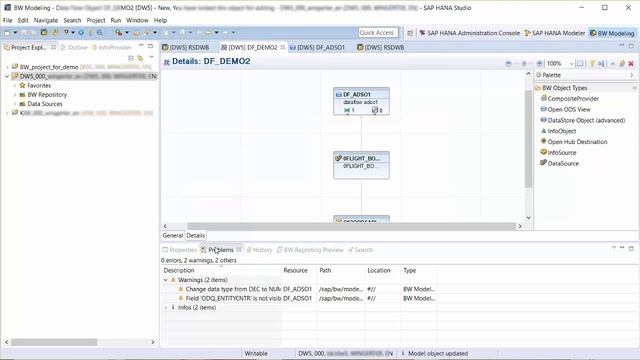Click the Location column header
This screenshot has width=640, height=360.
(x=379, y=270)
